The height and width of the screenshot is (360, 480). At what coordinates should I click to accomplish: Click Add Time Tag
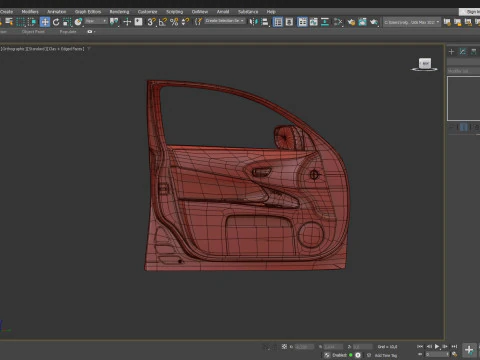click(386, 355)
